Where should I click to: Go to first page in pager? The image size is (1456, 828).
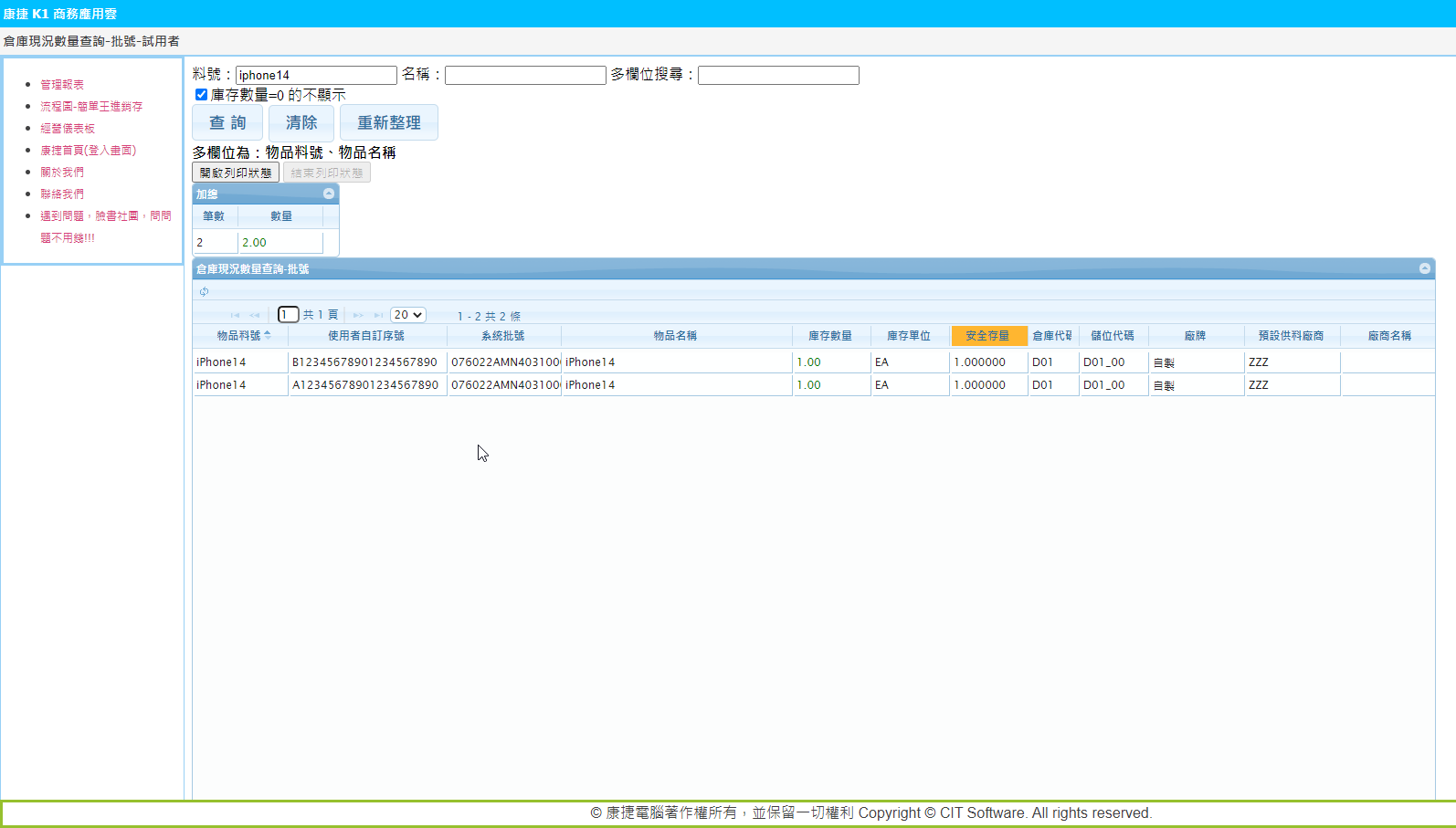pyautogui.click(x=235, y=315)
